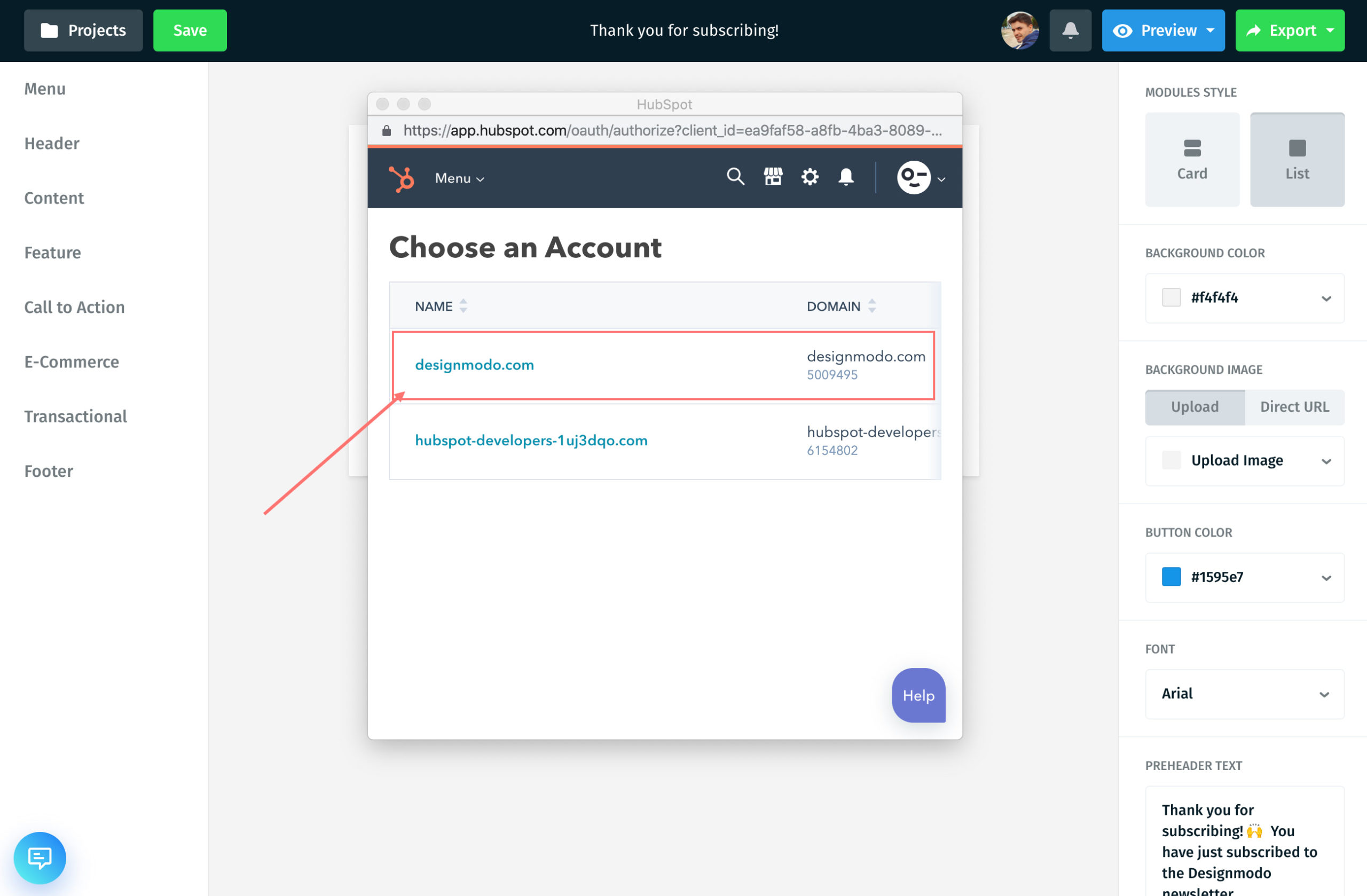Switch background image to Upload
The width and height of the screenshot is (1367, 896).
pyautogui.click(x=1195, y=407)
